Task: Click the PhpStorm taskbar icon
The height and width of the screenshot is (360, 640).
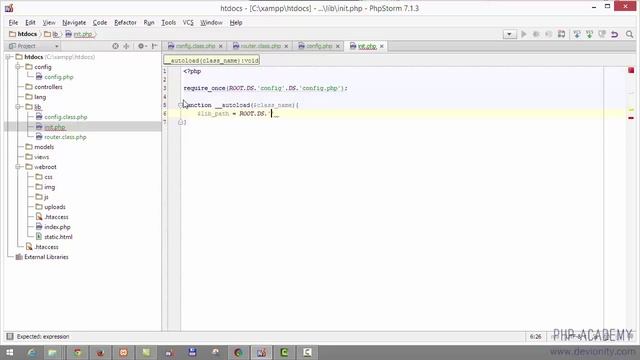Action: point(262,352)
